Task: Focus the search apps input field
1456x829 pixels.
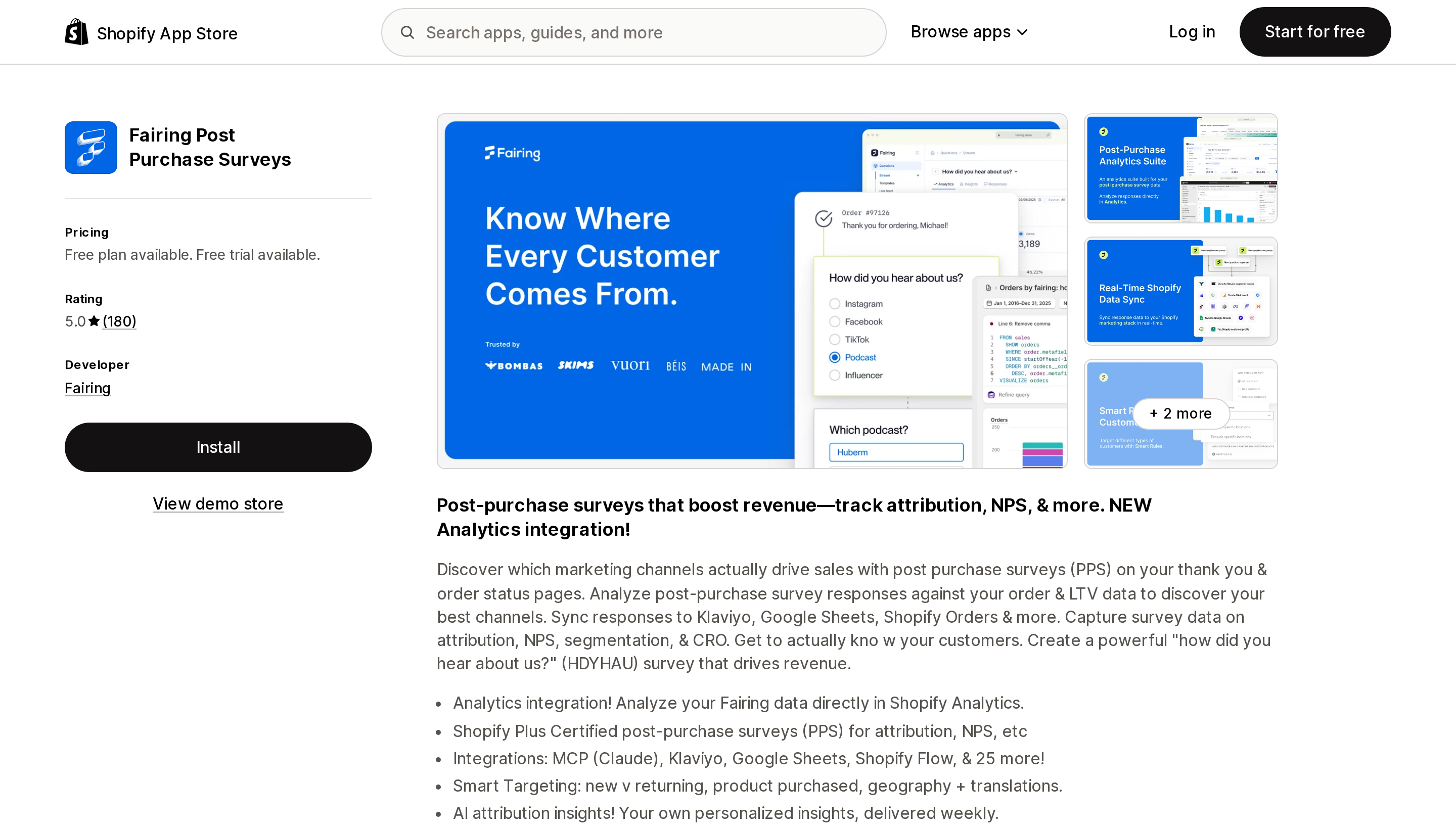Action: [634, 32]
